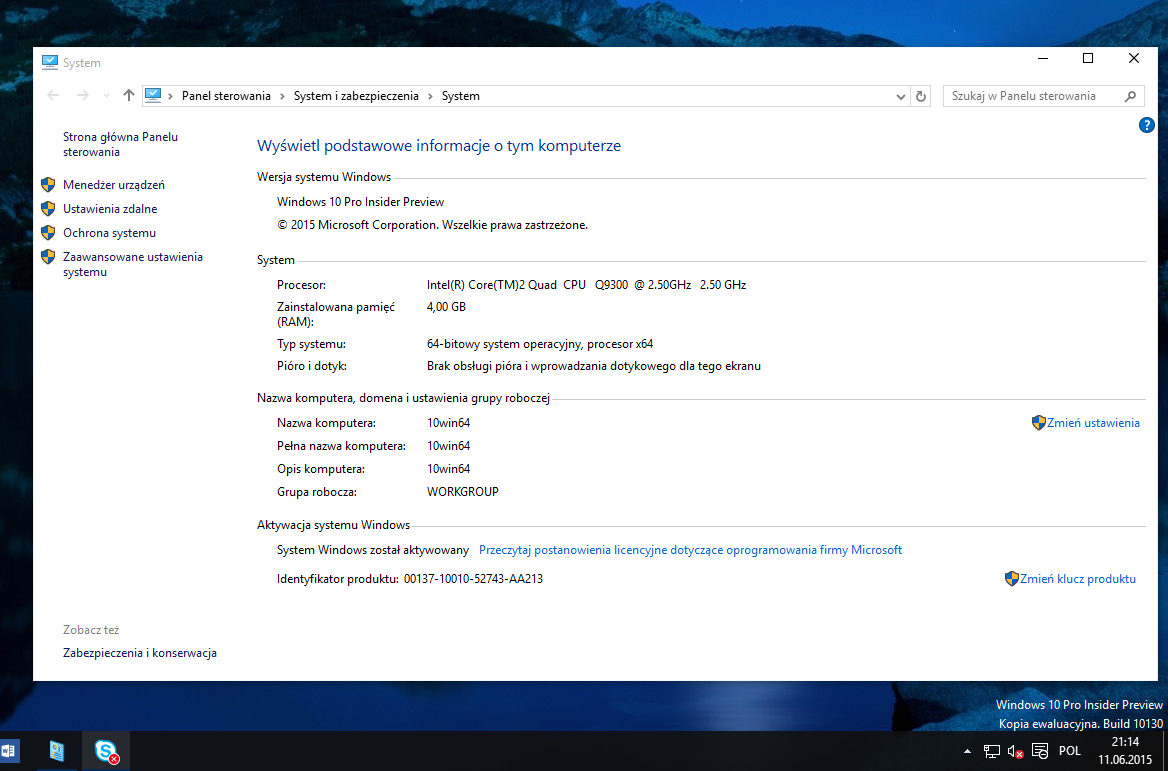Click Zmień klucz produktu link
Image resolution: width=1168 pixels, height=771 pixels.
[x=1078, y=579]
